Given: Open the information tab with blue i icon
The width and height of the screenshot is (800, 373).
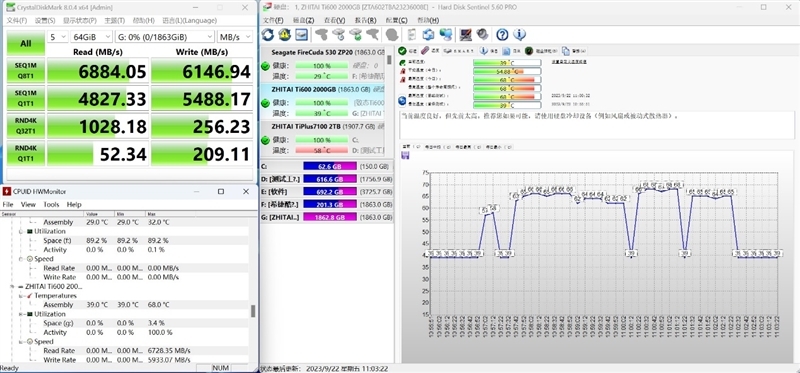Looking at the screenshot, I should (489, 51).
